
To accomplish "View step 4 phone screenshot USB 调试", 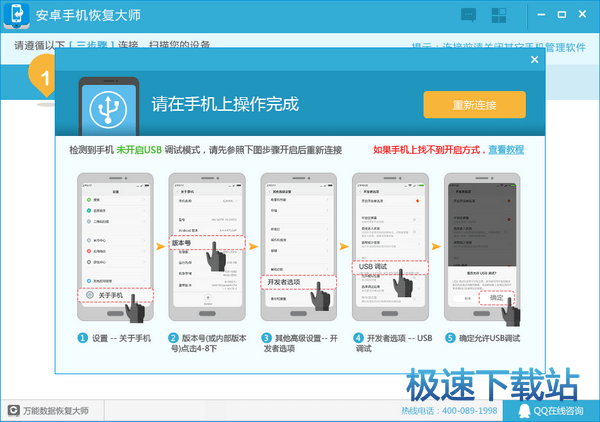I will click(x=390, y=247).
